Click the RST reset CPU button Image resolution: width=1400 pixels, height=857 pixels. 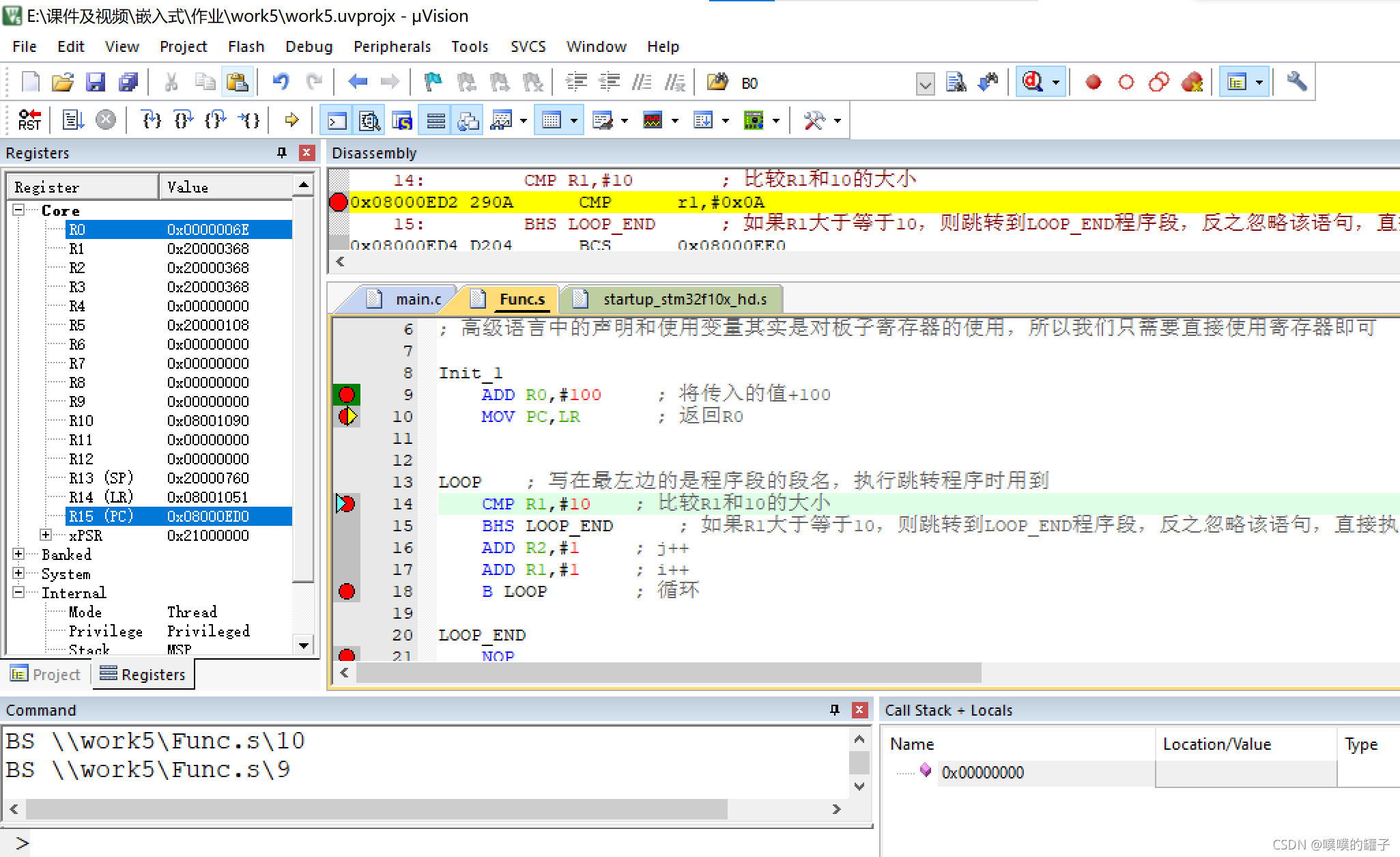point(29,120)
